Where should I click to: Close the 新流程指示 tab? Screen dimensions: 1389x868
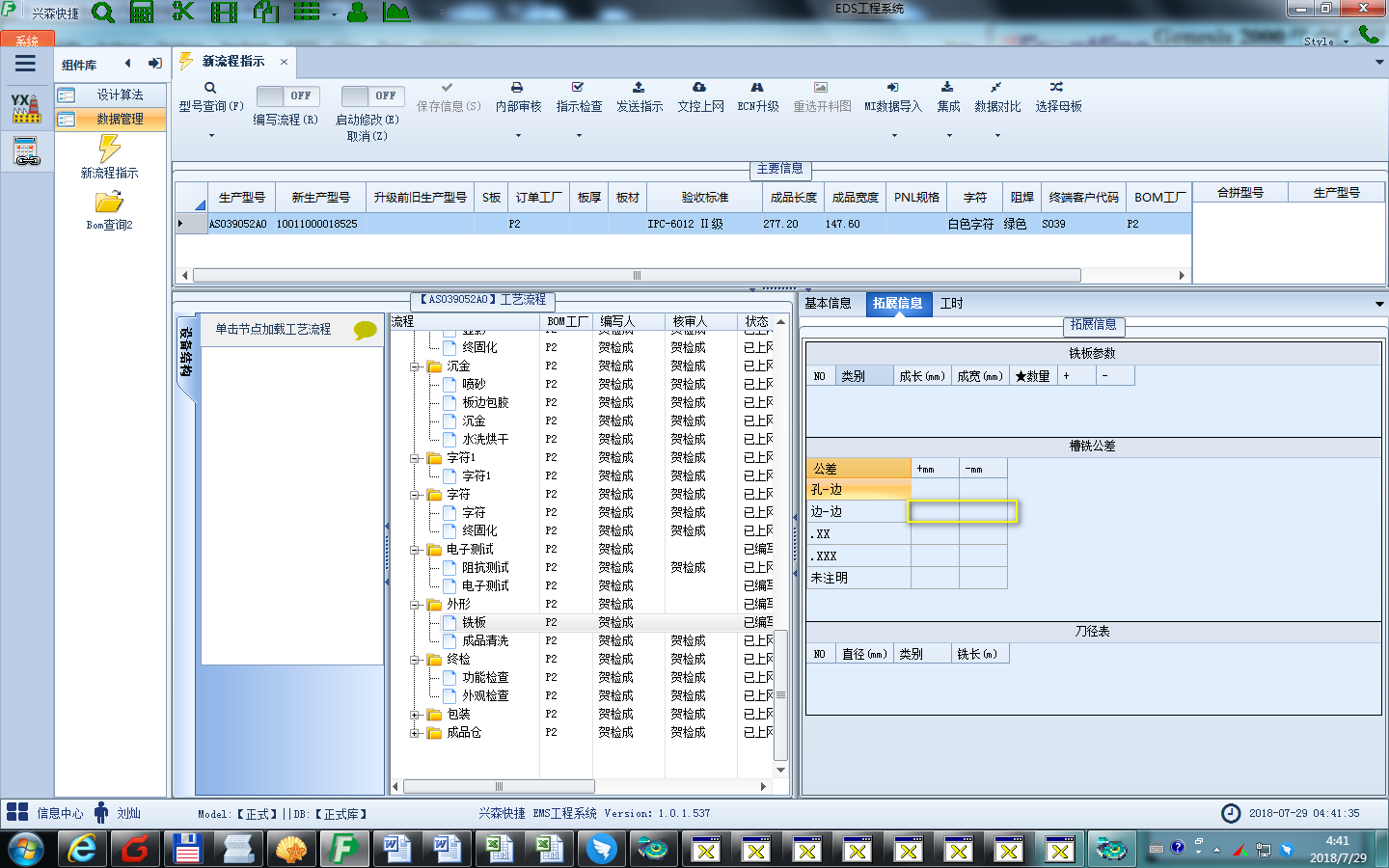tap(284, 62)
